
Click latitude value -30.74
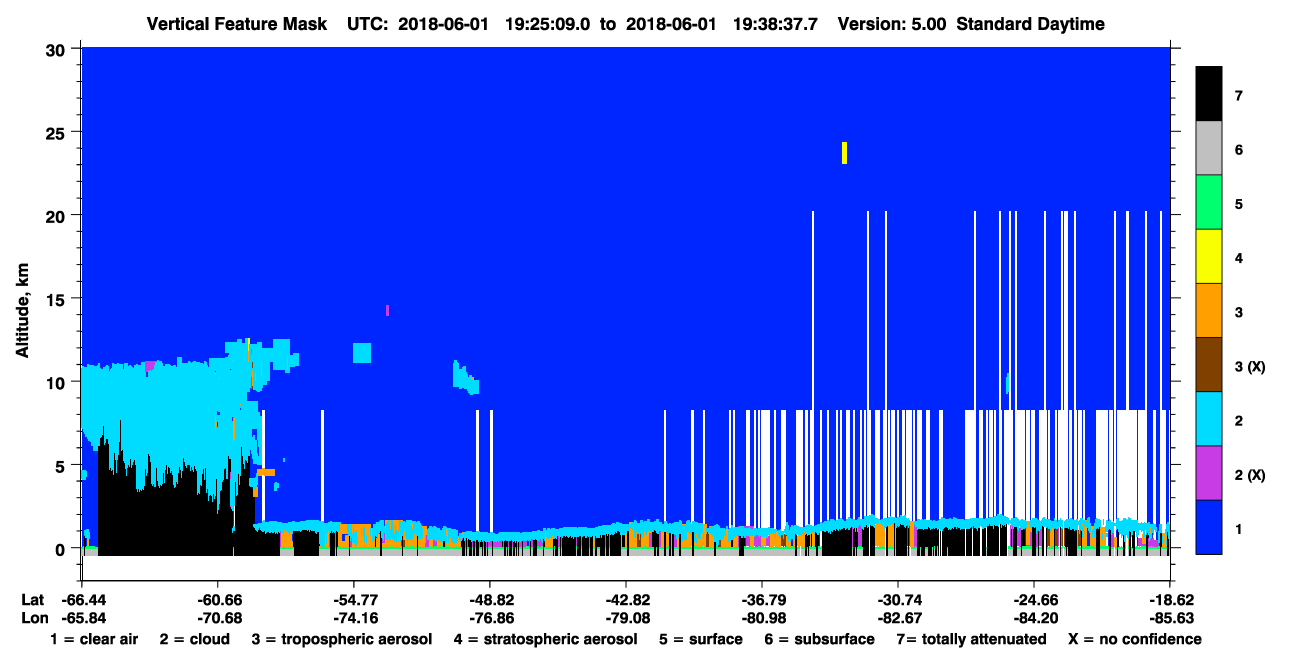[898, 600]
